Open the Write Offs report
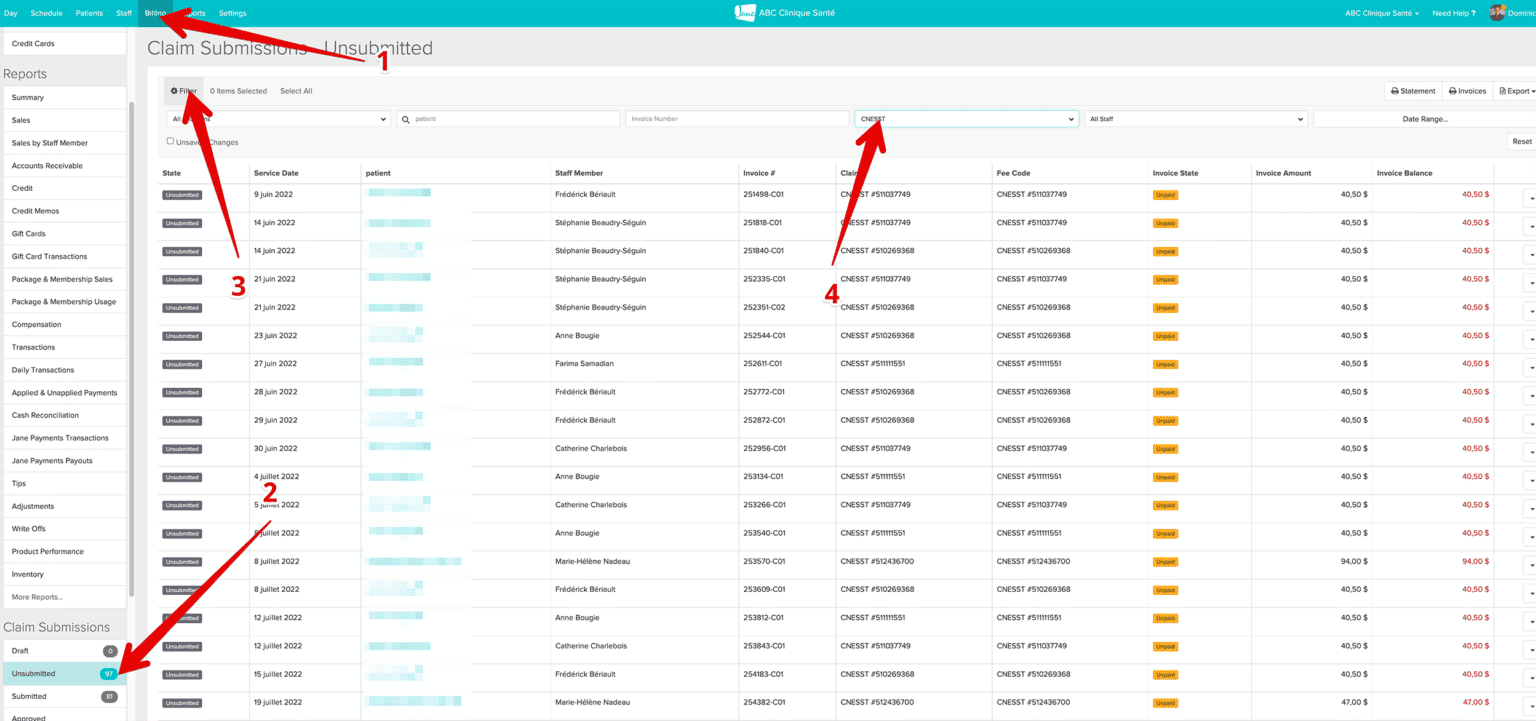Screen dimensions: 1536x721 [x=64, y=529]
